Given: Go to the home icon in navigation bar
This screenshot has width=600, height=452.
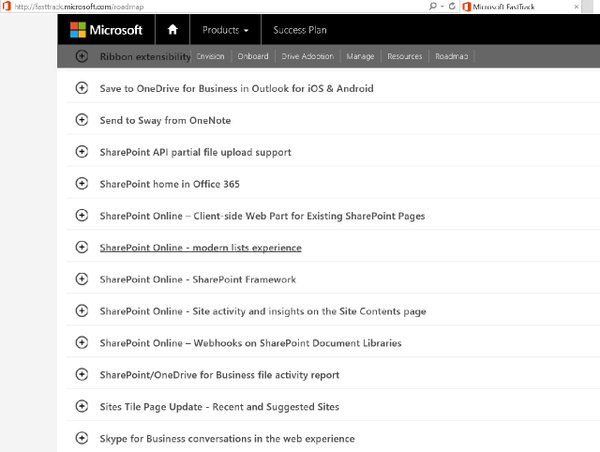Looking at the screenshot, I should [173, 29].
